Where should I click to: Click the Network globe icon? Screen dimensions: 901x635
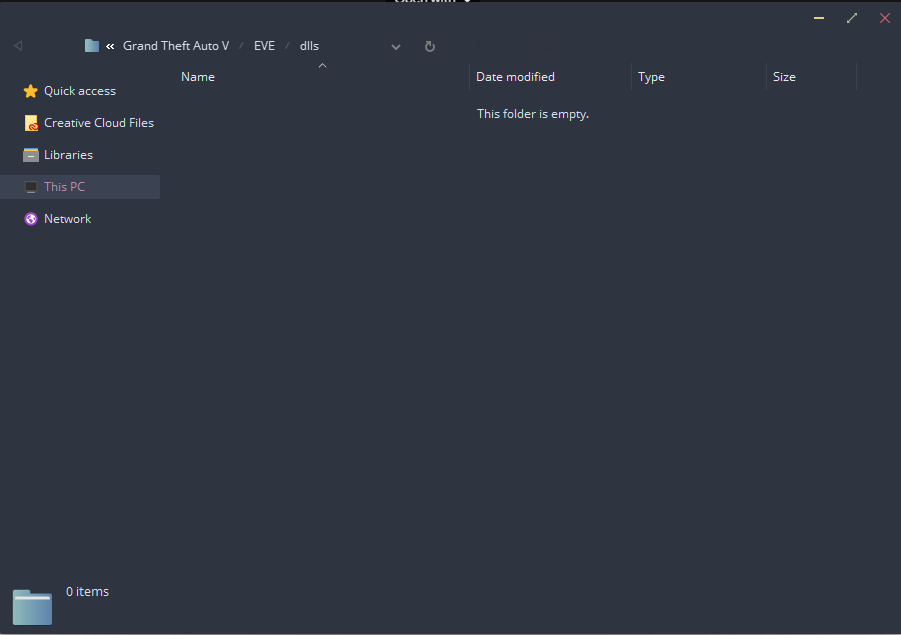pyautogui.click(x=31, y=219)
